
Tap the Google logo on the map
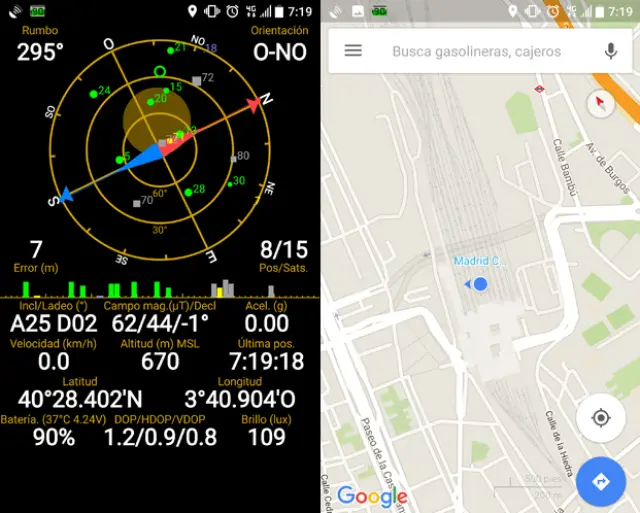[372, 495]
